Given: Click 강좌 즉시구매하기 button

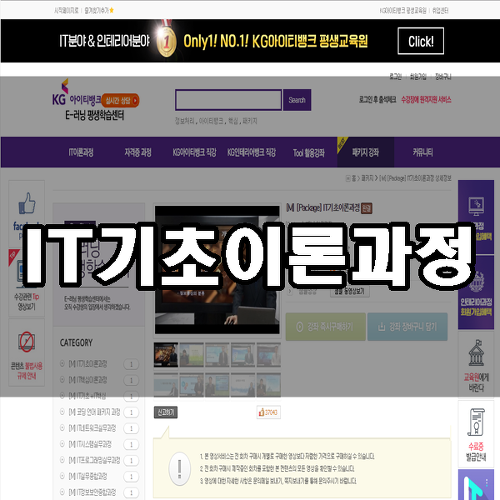Looking at the screenshot, I should point(326,327).
